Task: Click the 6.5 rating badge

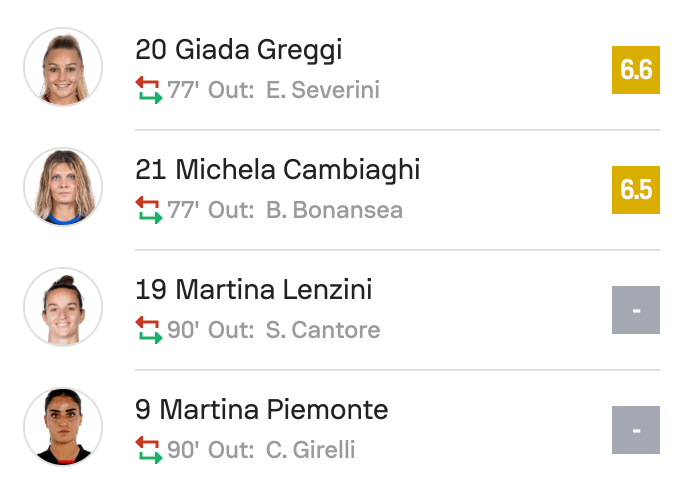Action: click(x=636, y=190)
